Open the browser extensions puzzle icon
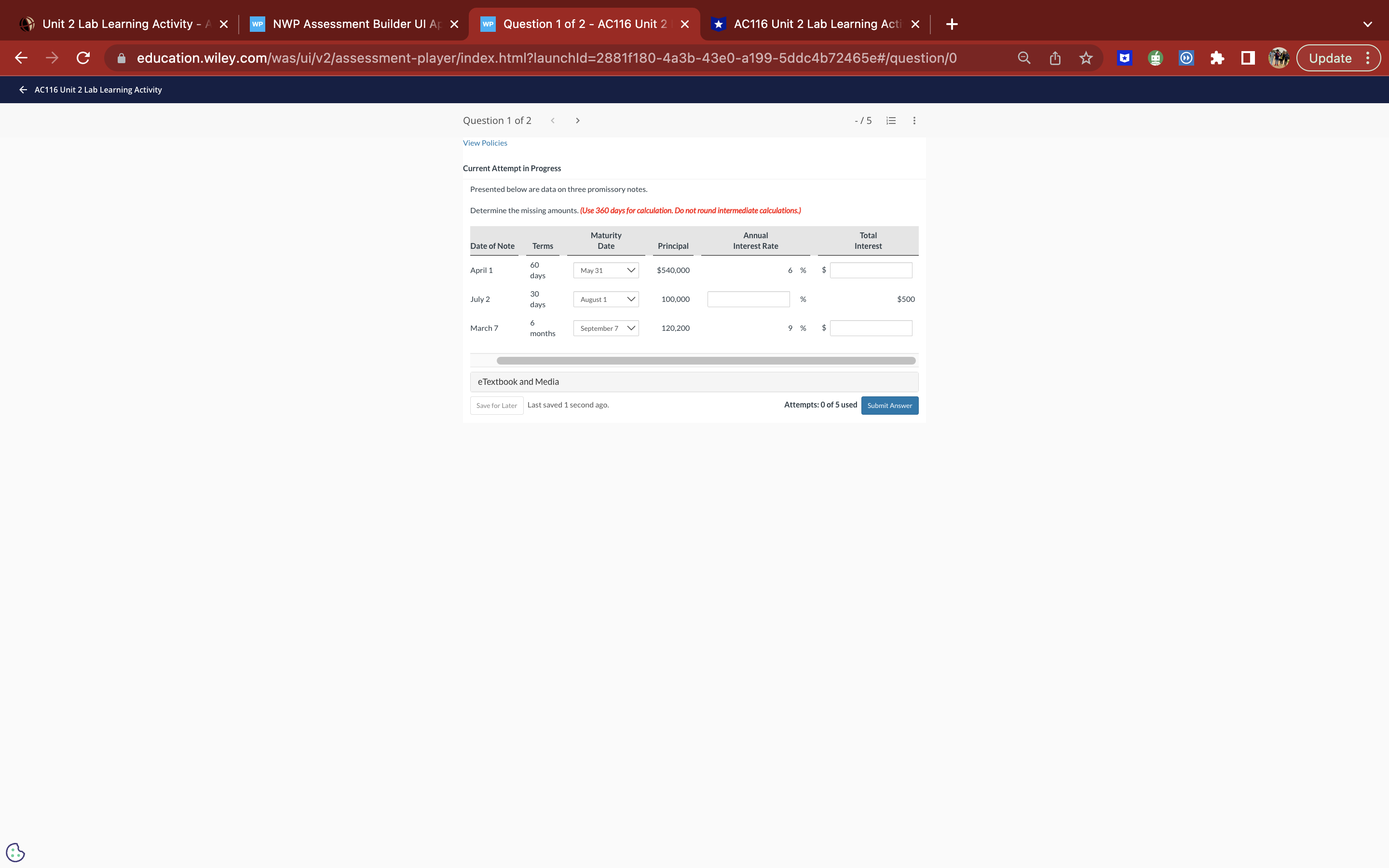1389x868 pixels. tap(1217, 58)
